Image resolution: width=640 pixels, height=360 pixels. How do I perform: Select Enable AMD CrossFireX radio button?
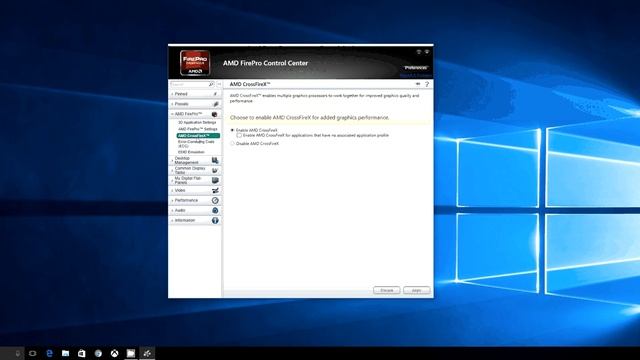pyautogui.click(x=232, y=130)
